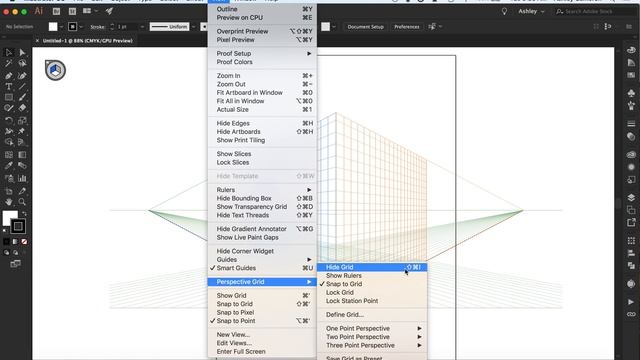Select the Eraser tool

[22, 108]
